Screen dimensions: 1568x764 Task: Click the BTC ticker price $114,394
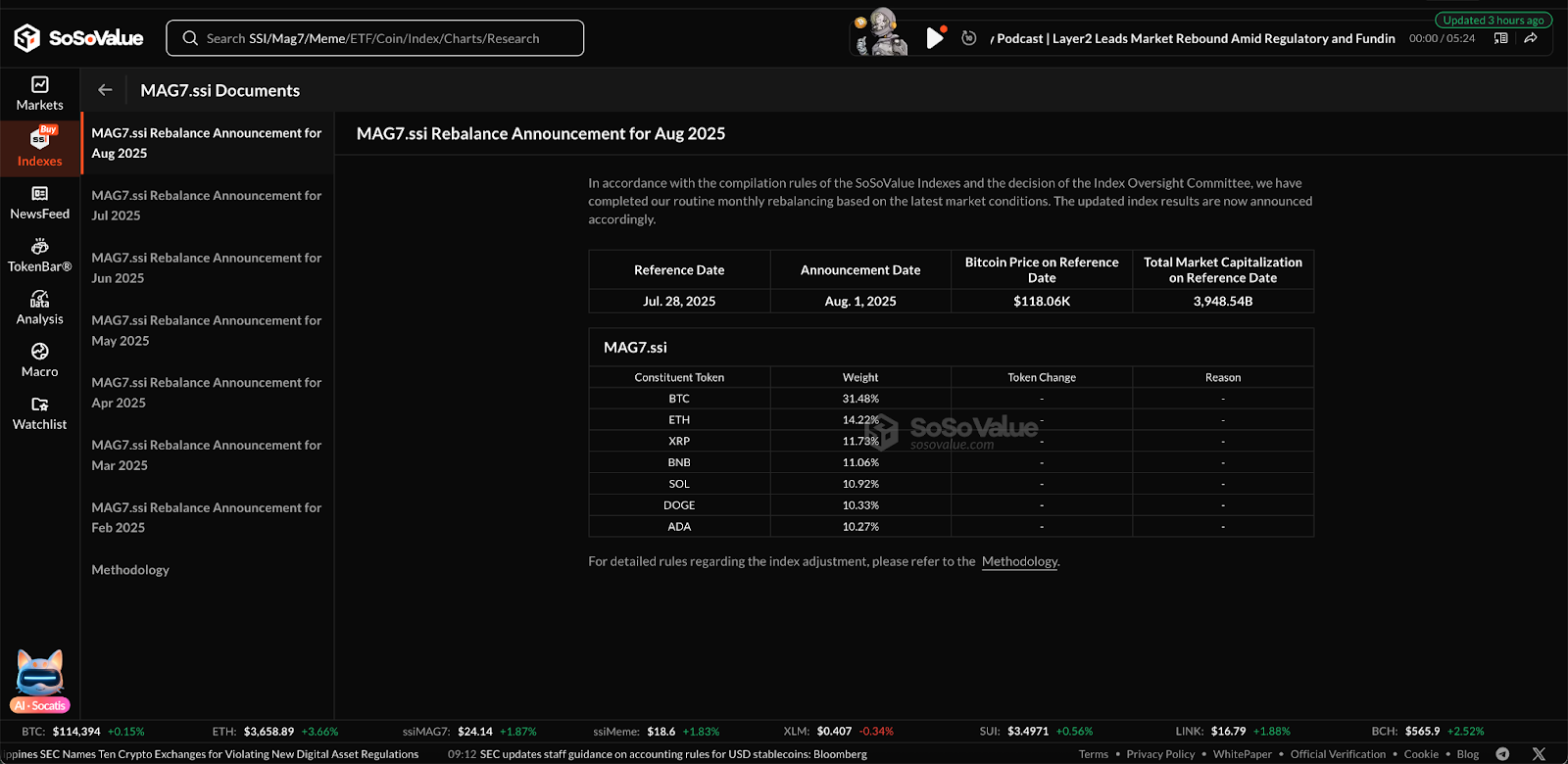(x=76, y=732)
